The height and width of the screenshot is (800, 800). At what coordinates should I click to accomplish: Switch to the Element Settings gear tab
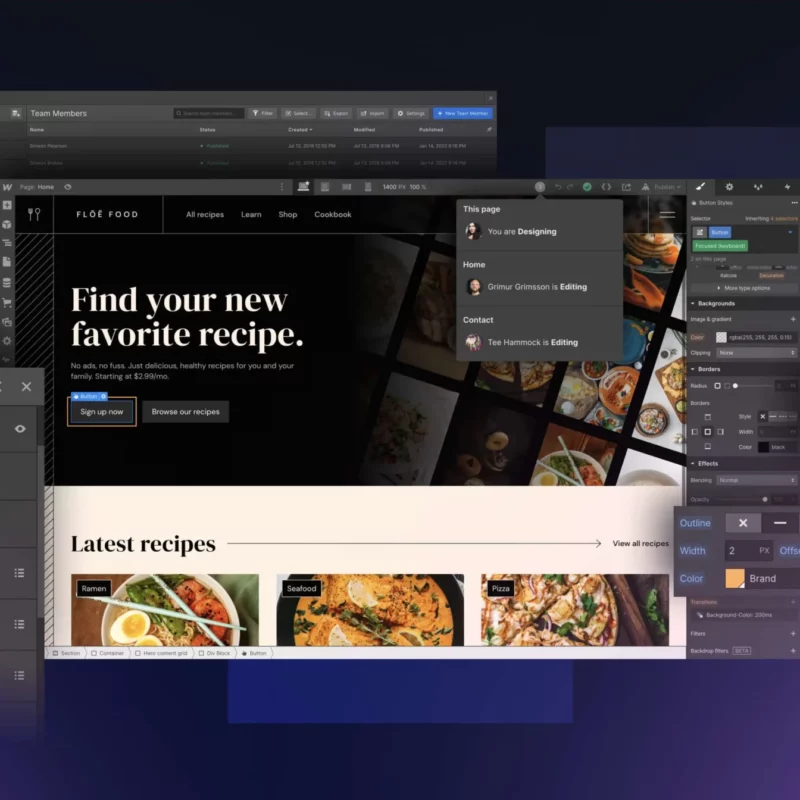(x=730, y=187)
